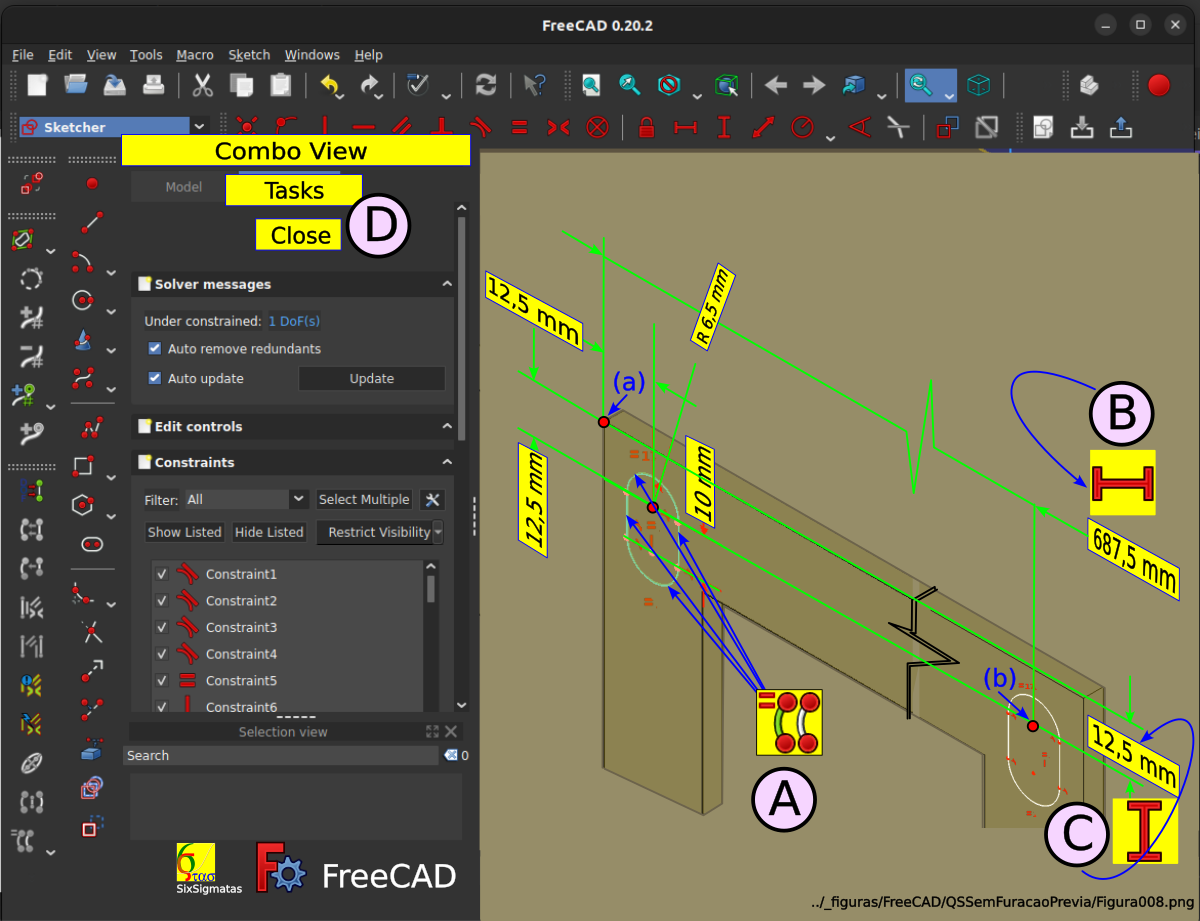The image size is (1200, 921).
Task: Click the horizontal distance constraint icon
Action: [685, 127]
